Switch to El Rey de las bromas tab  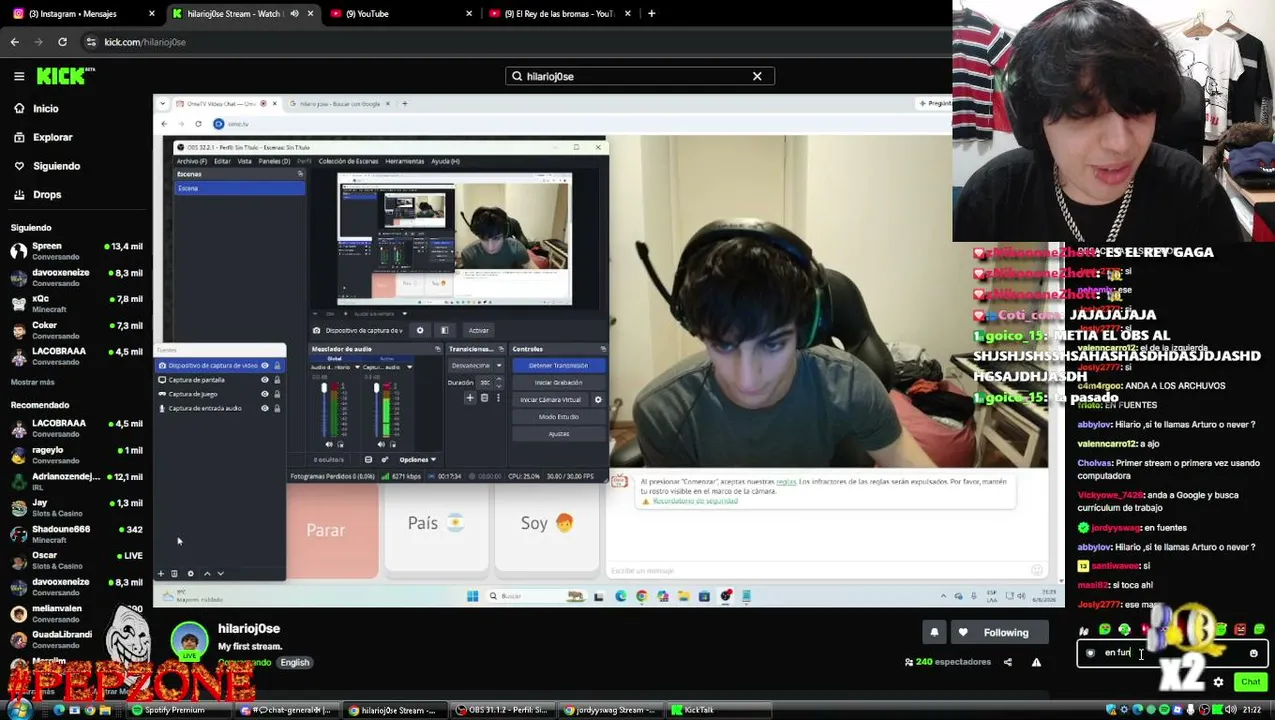(x=559, y=13)
